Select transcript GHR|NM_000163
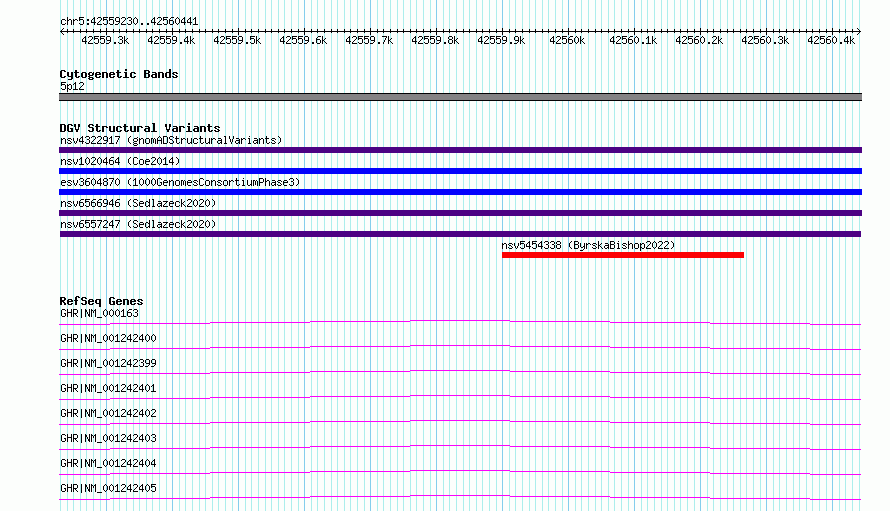 [x=99, y=313]
